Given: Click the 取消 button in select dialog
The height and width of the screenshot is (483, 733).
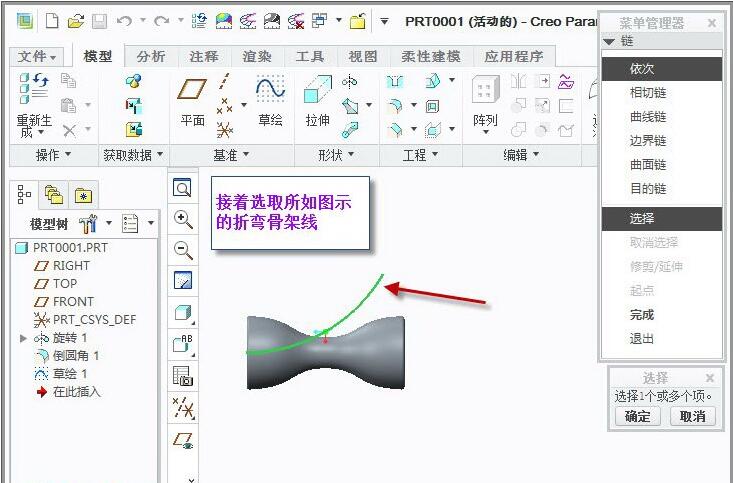Looking at the screenshot, I should [x=693, y=416].
